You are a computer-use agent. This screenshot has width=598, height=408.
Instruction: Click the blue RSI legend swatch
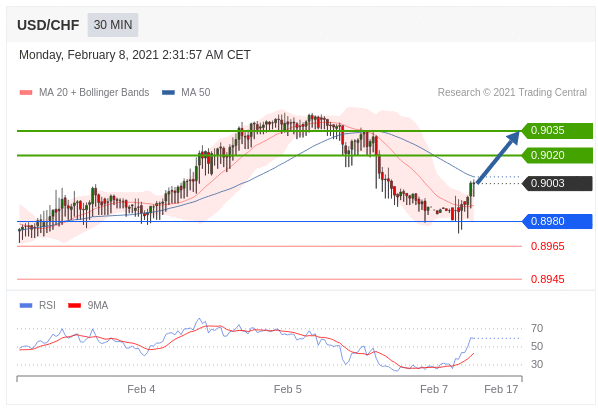coord(26,305)
